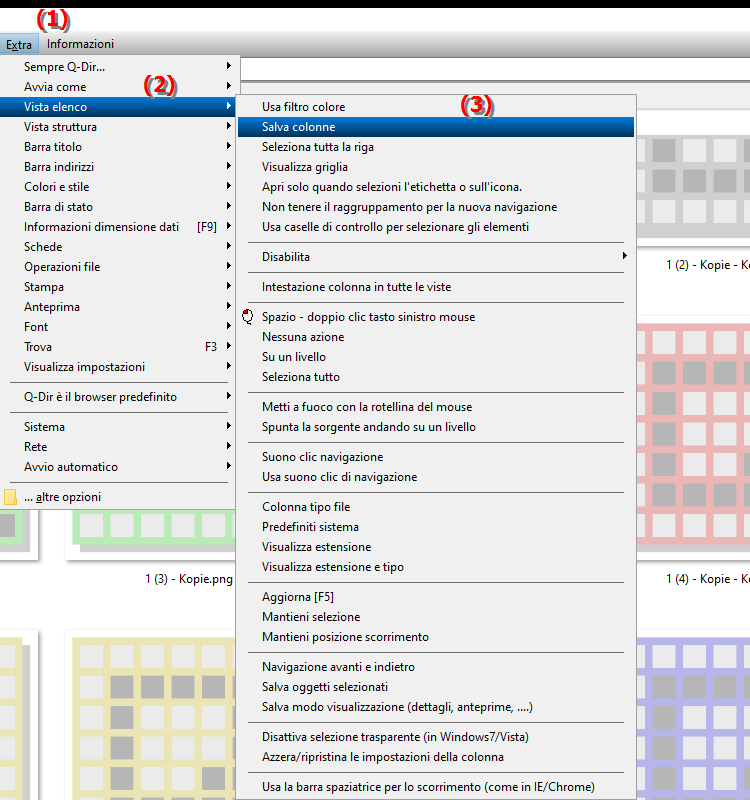Toggle Mantieni posizione scorrimento option
This screenshot has width=750, height=800.
436,637
